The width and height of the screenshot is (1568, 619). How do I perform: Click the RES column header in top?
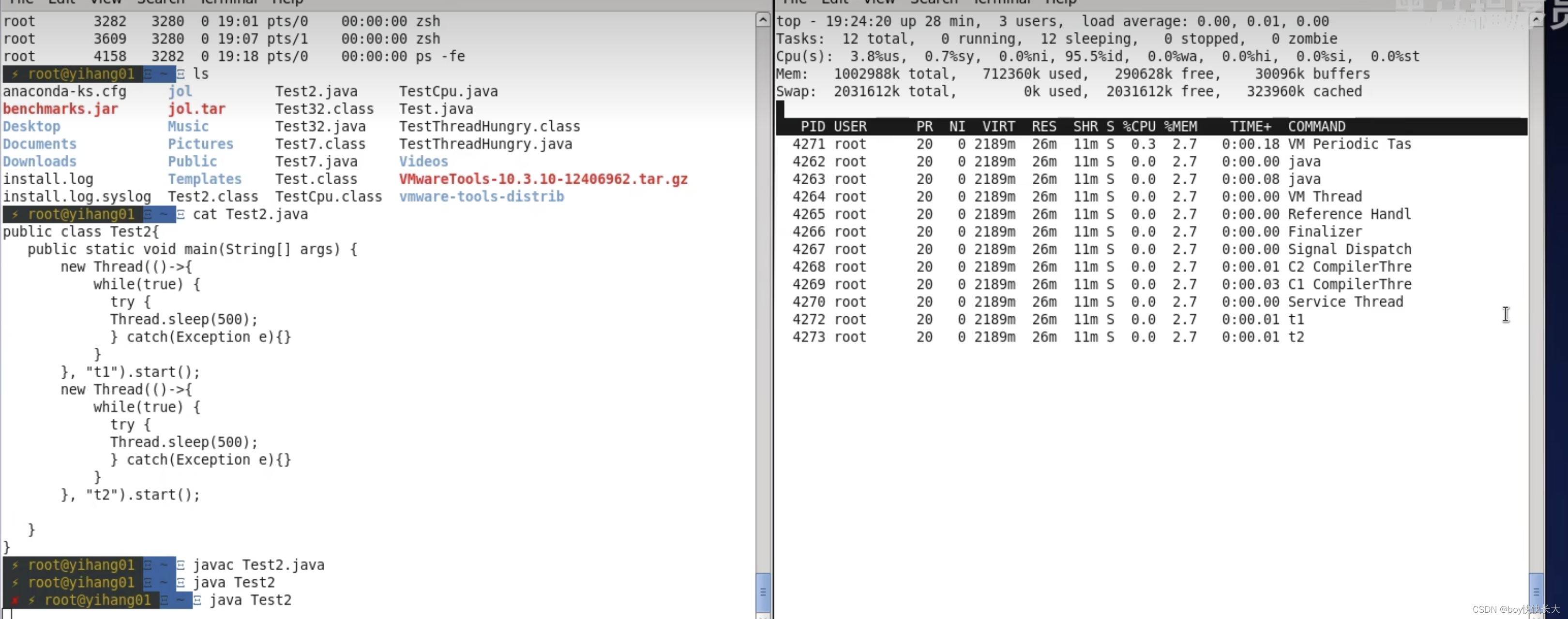(x=1044, y=127)
